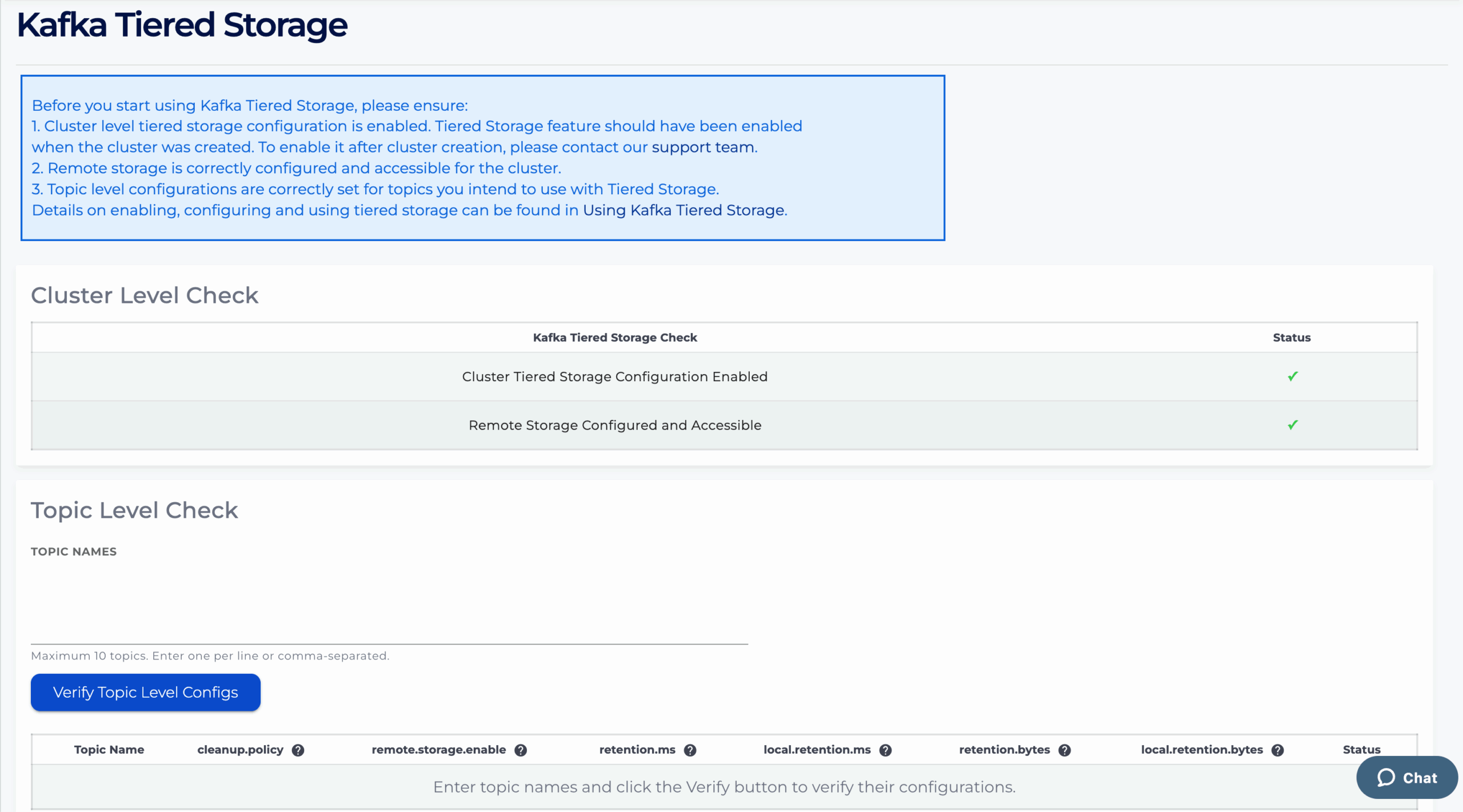
Task: Click help icon next to local.retention.bytes
Action: (1277, 750)
